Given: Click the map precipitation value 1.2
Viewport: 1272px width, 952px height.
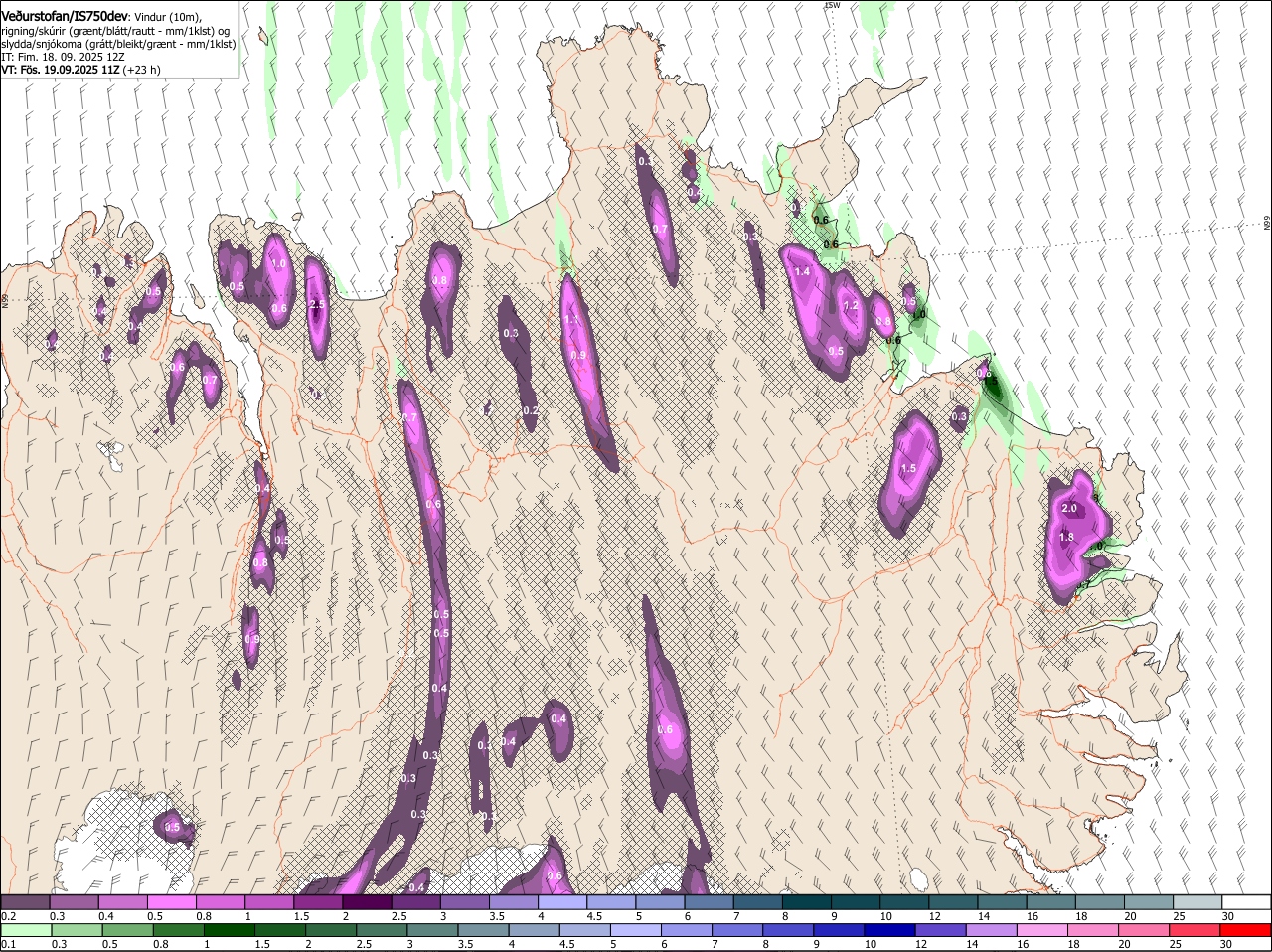Looking at the screenshot, I should click(851, 306).
